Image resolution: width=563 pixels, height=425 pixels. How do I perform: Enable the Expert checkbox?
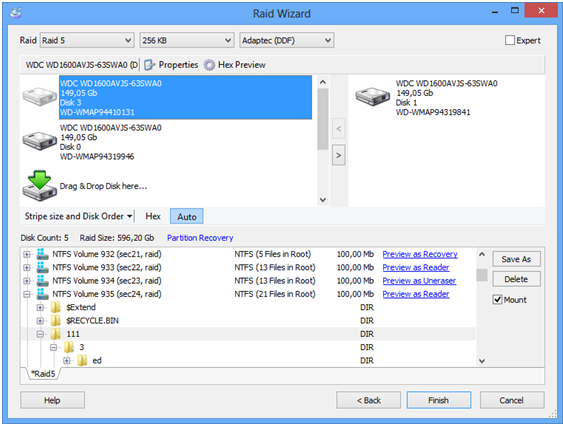tap(510, 40)
